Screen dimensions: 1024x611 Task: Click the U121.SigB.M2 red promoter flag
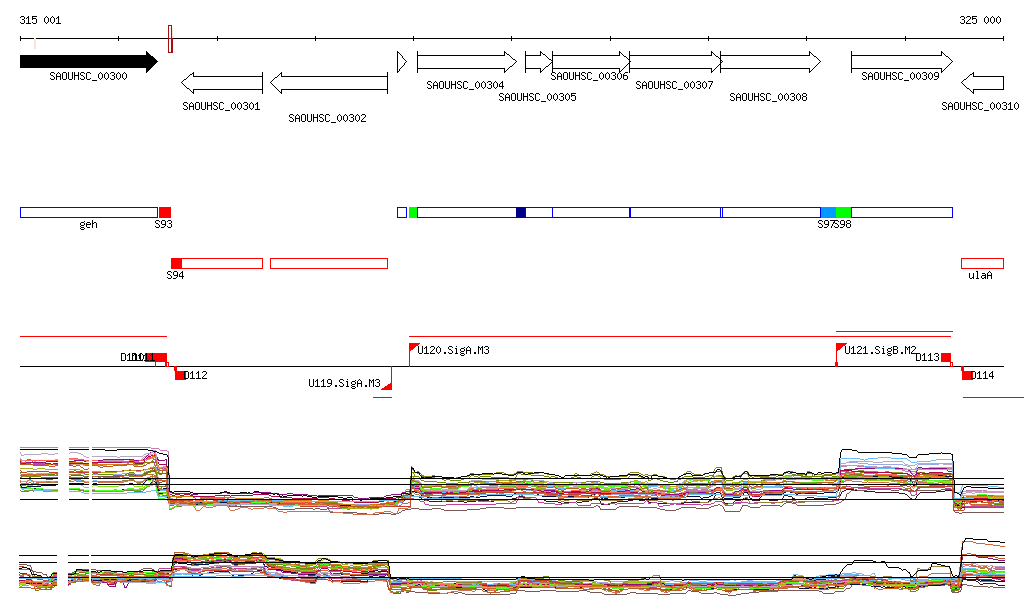(841, 349)
